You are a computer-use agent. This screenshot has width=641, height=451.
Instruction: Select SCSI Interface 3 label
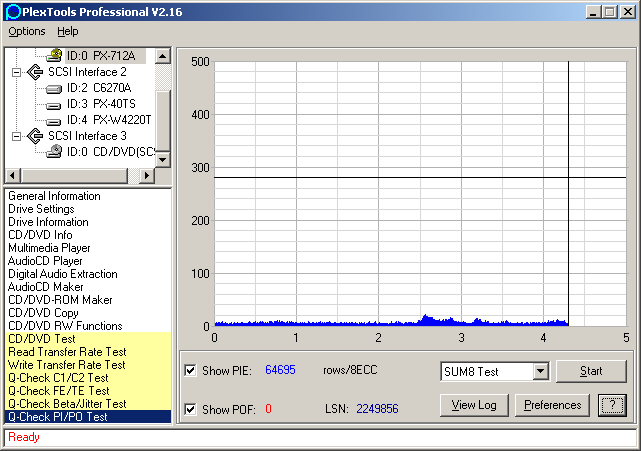[87, 136]
